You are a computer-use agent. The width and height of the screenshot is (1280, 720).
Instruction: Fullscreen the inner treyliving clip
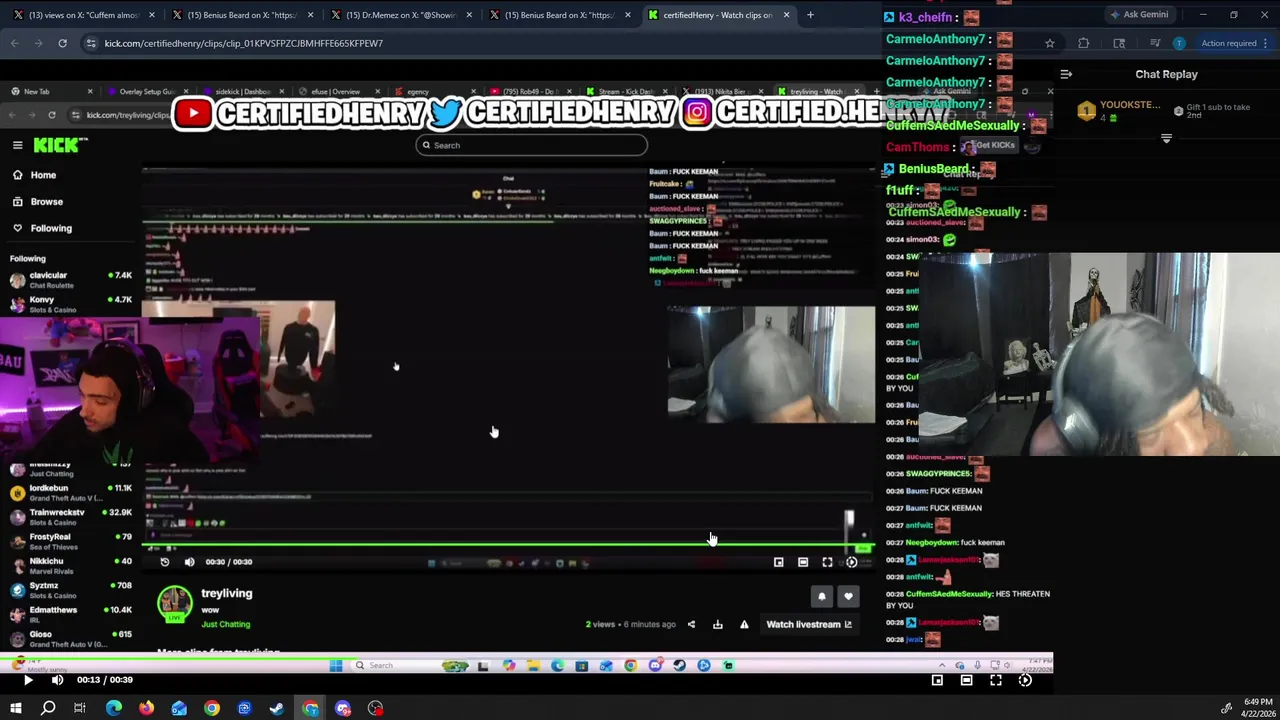[827, 562]
